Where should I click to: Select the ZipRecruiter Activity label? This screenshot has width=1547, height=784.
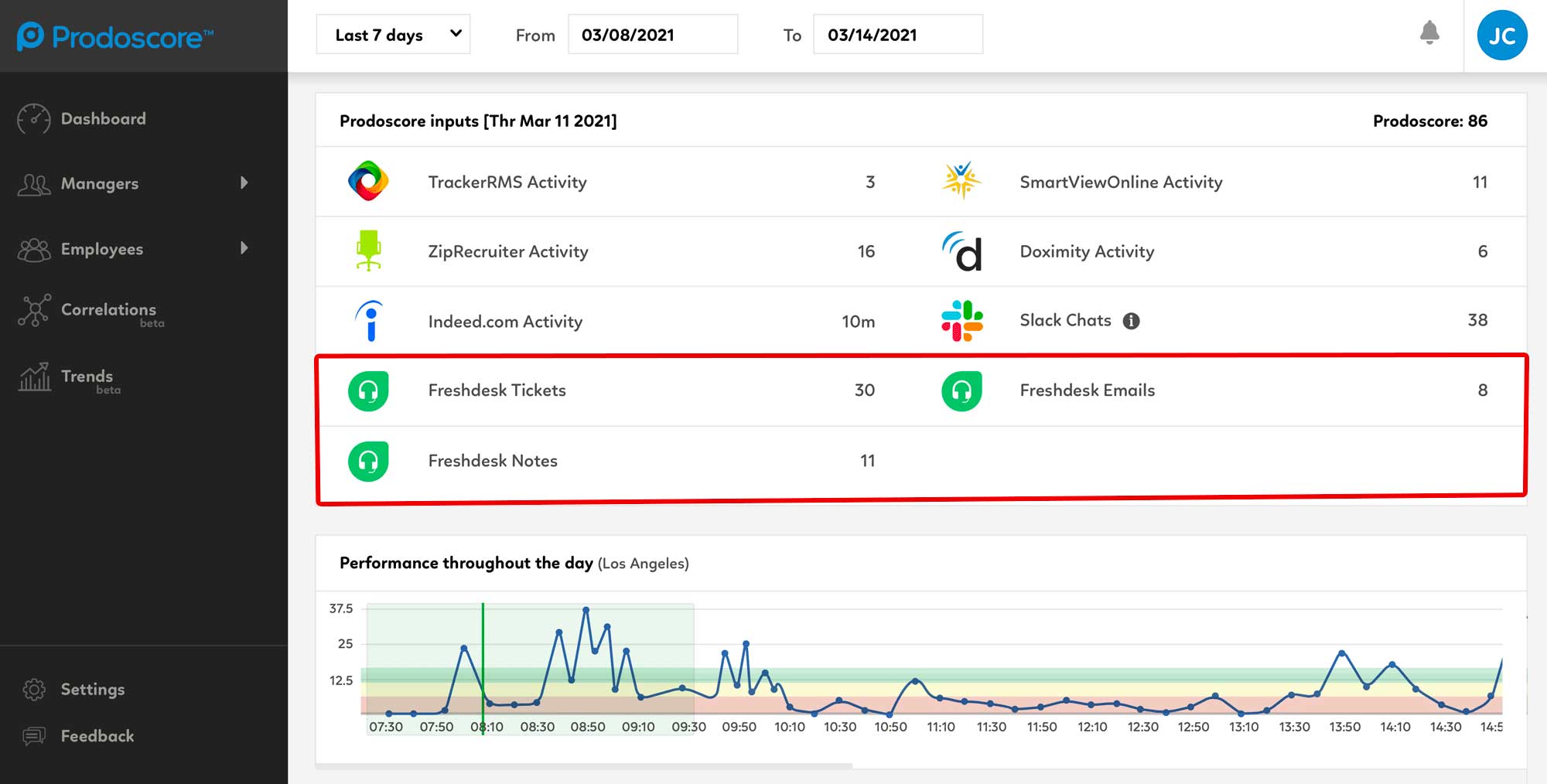coord(508,252)
